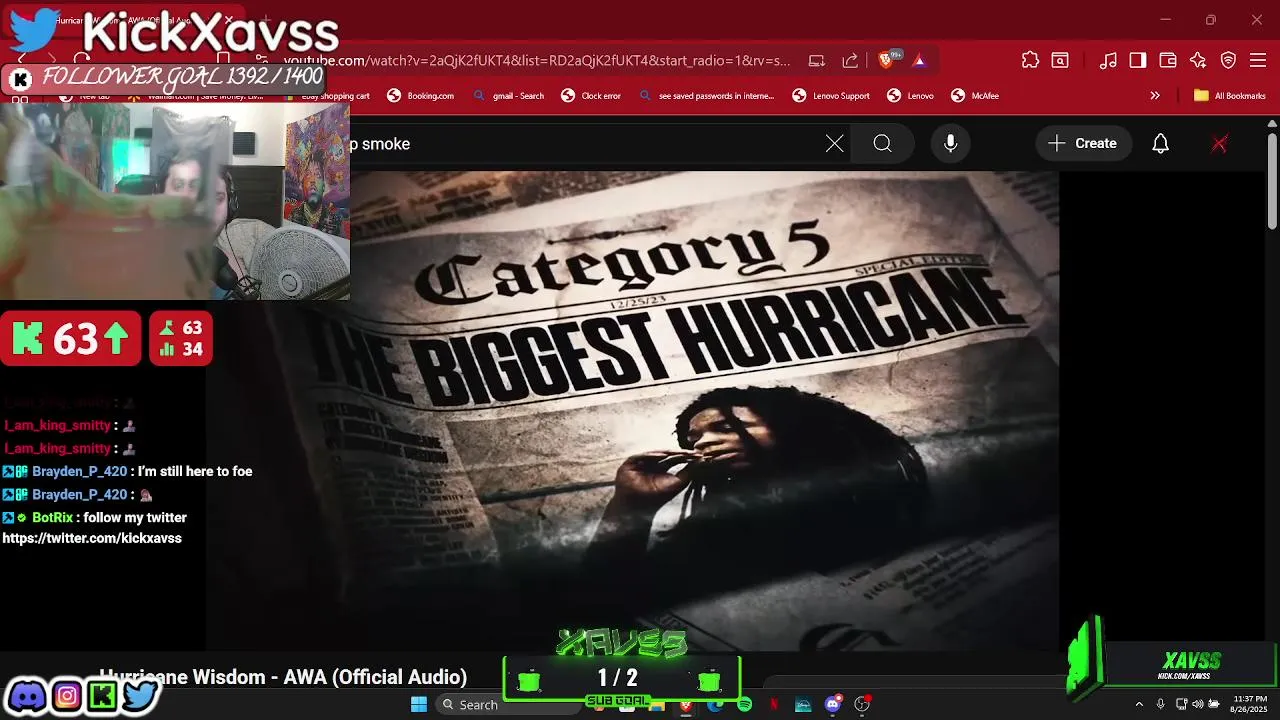Open the media control music note icon
Screen dimensions: 1280x720
(x=1108, y=60)
